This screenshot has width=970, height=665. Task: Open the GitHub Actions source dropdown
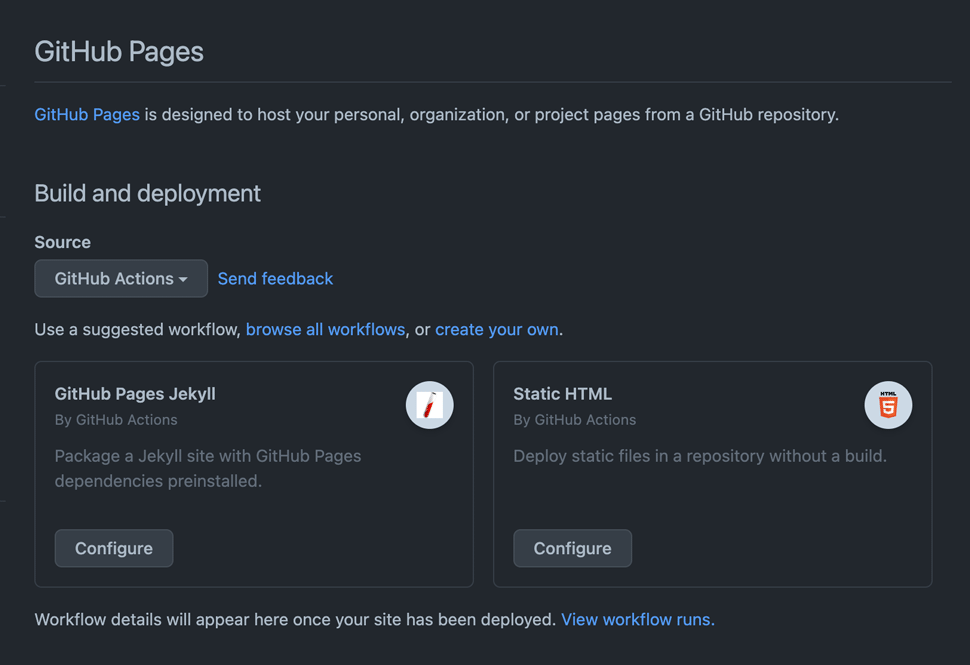point(121,278)
